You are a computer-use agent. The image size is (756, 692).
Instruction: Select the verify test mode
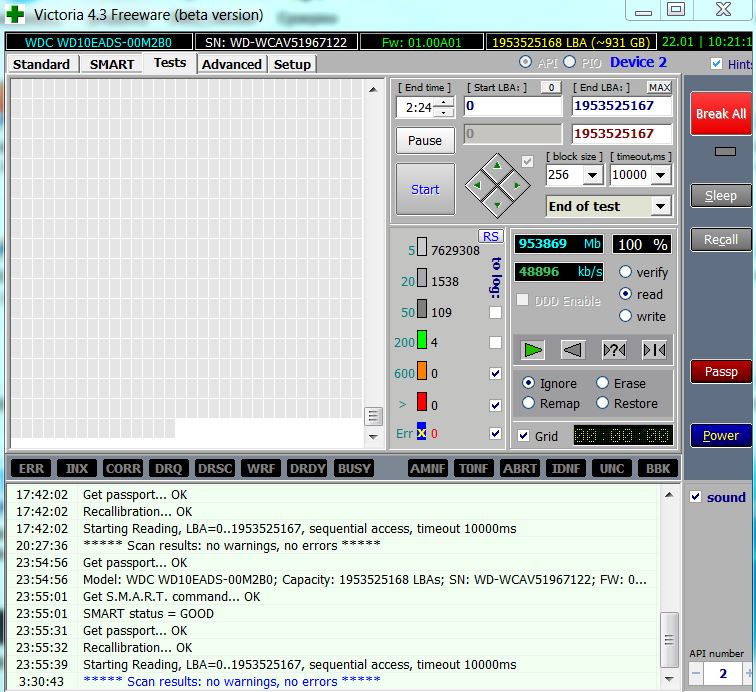(x=626, y=272)
